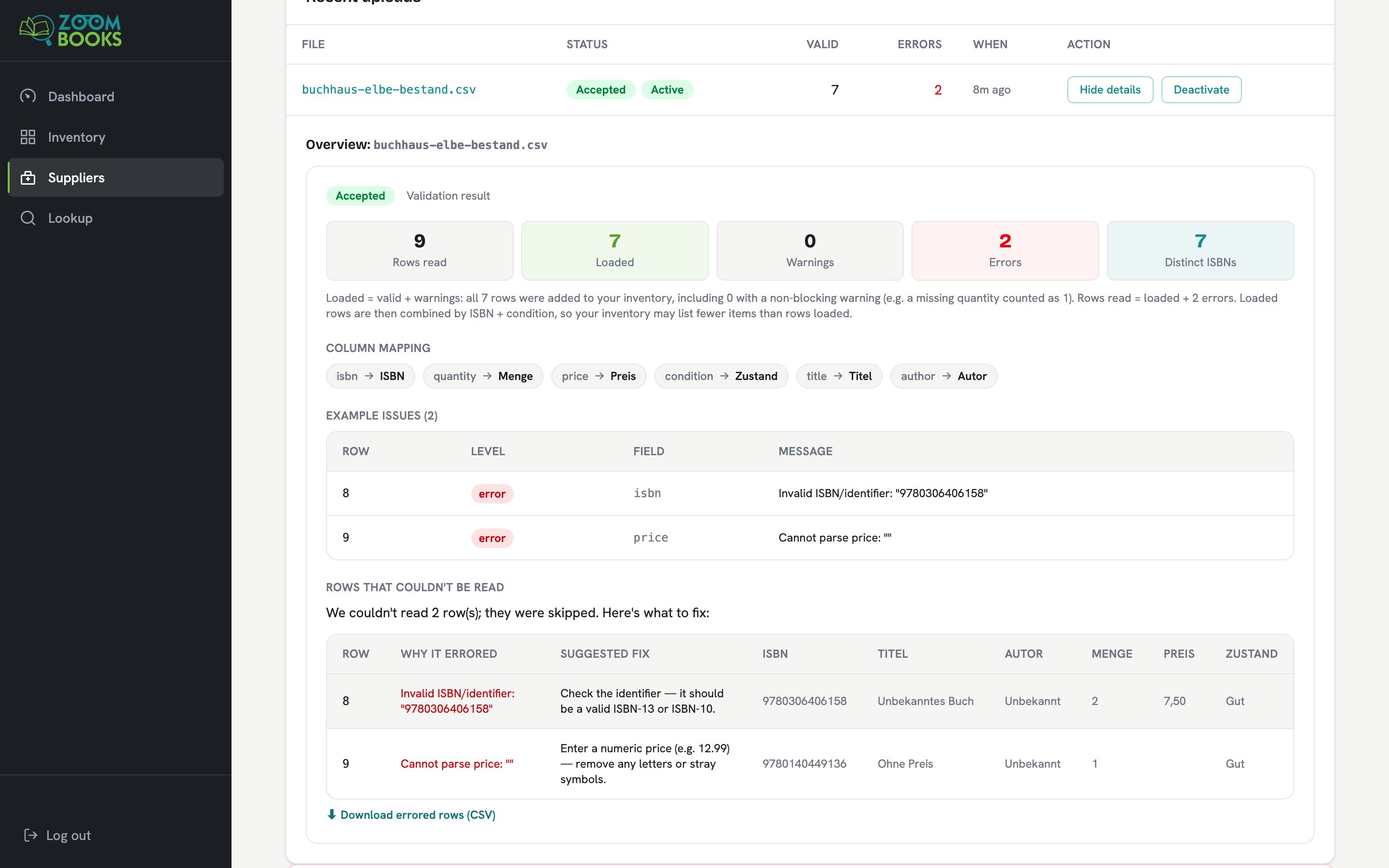
Task: Click the Accepted validation result badge
Action: 360,196
